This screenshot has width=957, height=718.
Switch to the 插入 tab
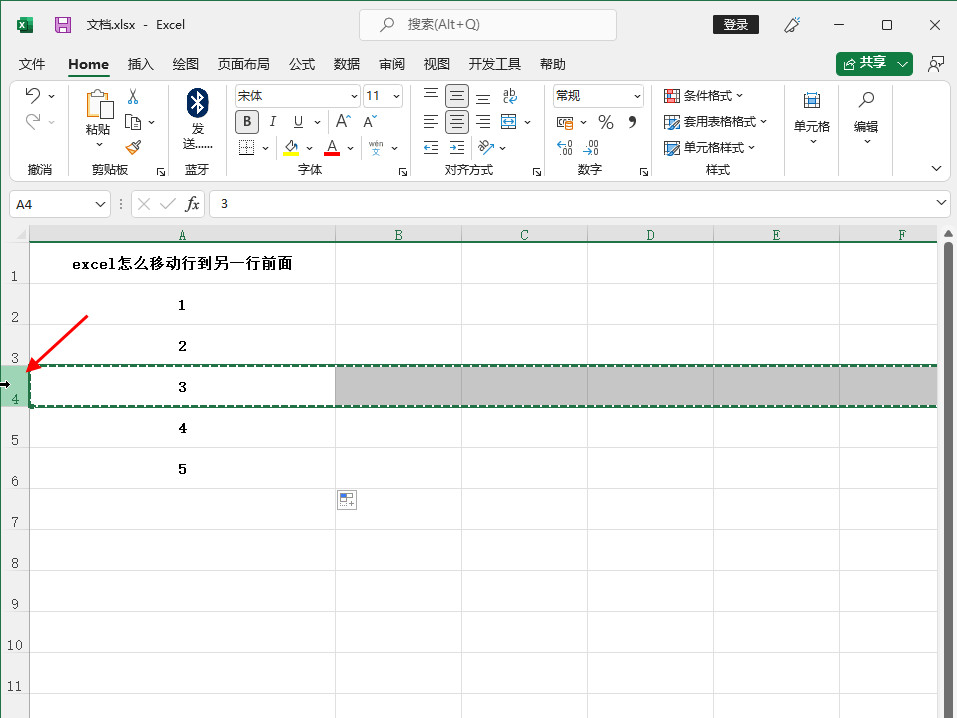140,64
